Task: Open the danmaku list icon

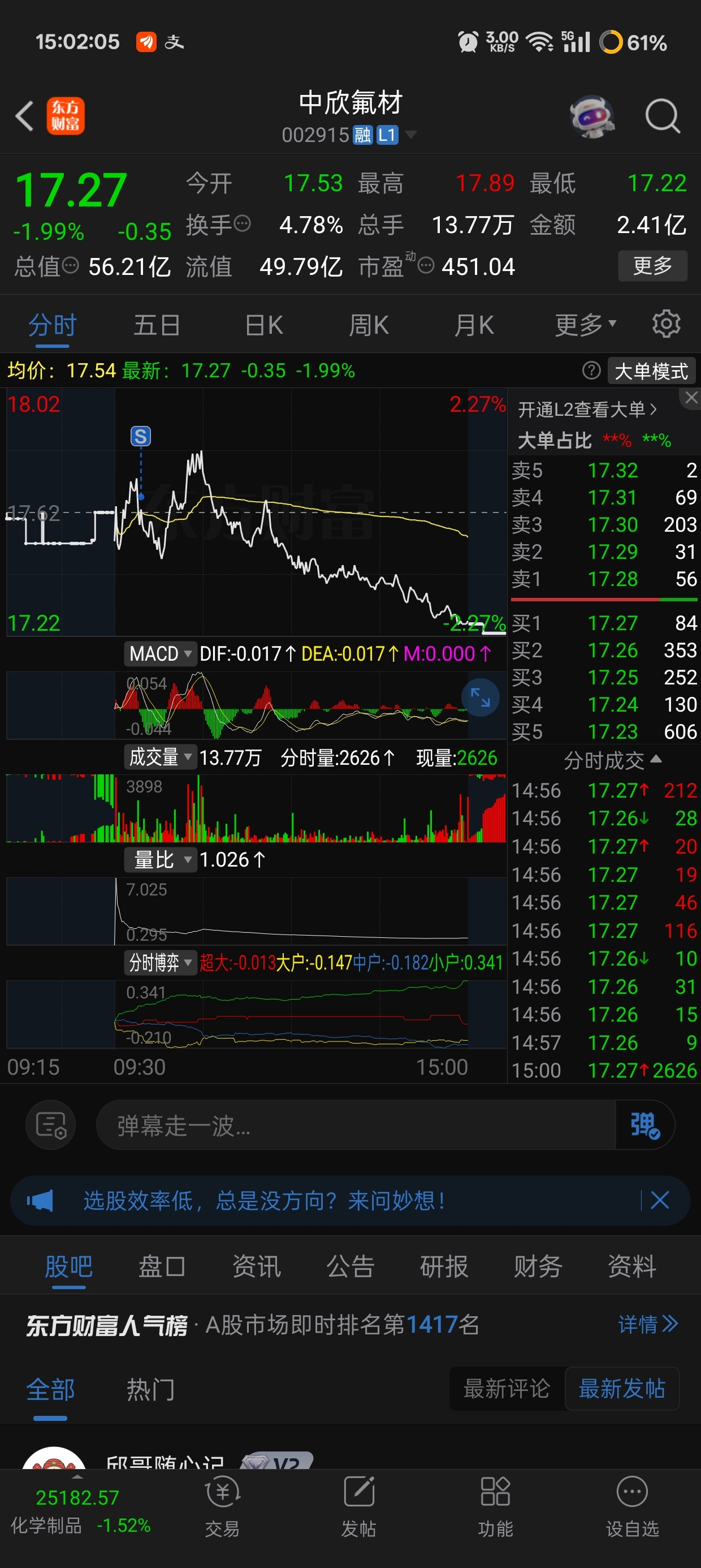Action: pos(50,1125)
